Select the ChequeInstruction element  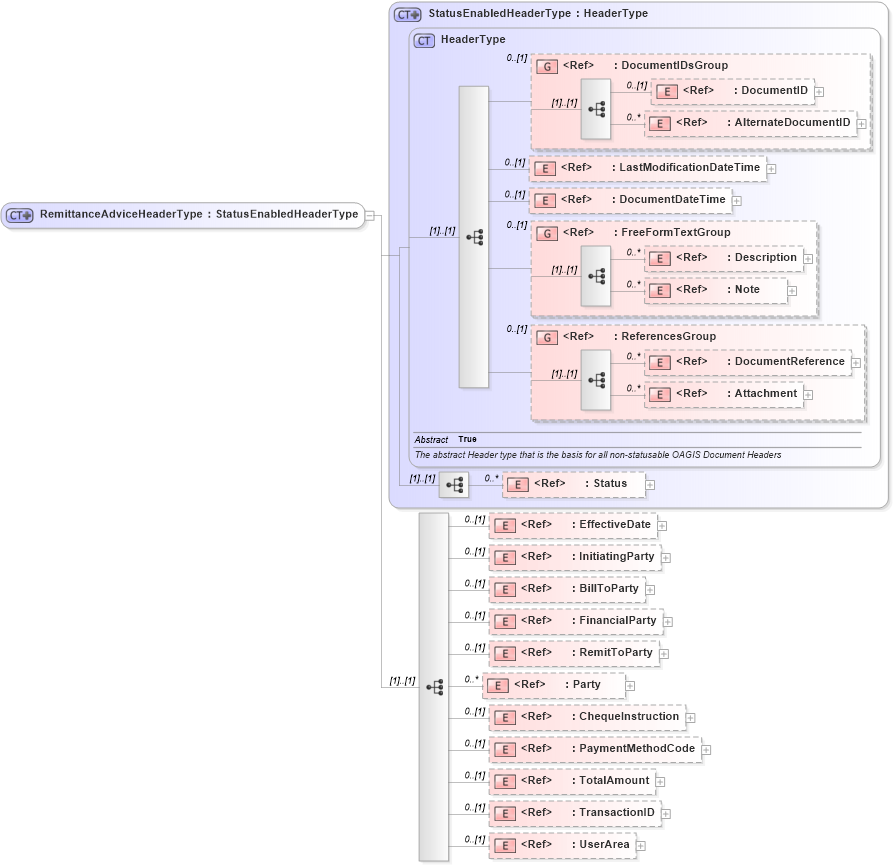(x=590, y=717)
